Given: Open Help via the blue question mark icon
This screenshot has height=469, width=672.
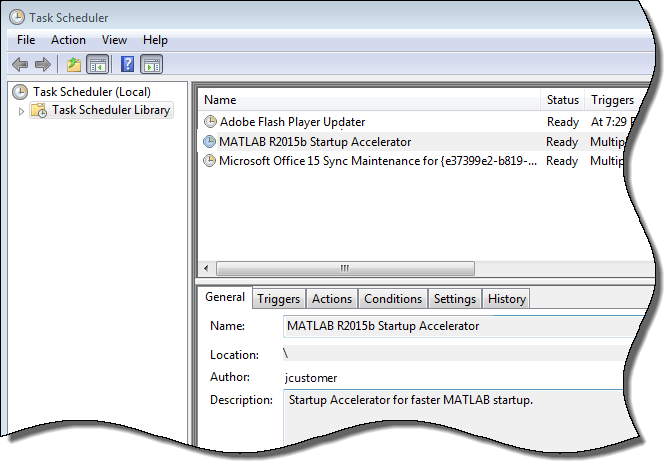Looking at the screenshot, I should click(127, 65).
